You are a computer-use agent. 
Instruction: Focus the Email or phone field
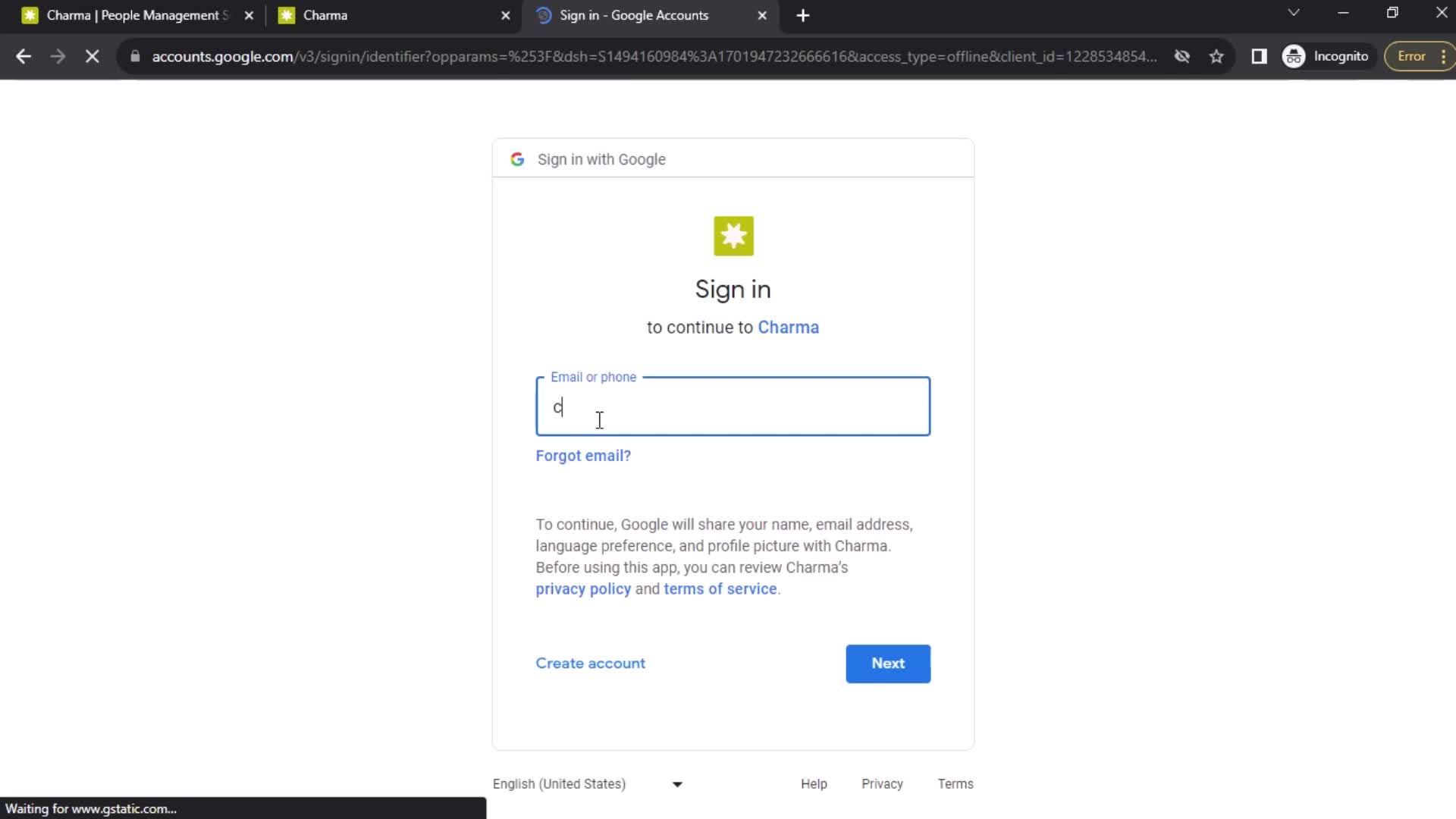[733, 406]
